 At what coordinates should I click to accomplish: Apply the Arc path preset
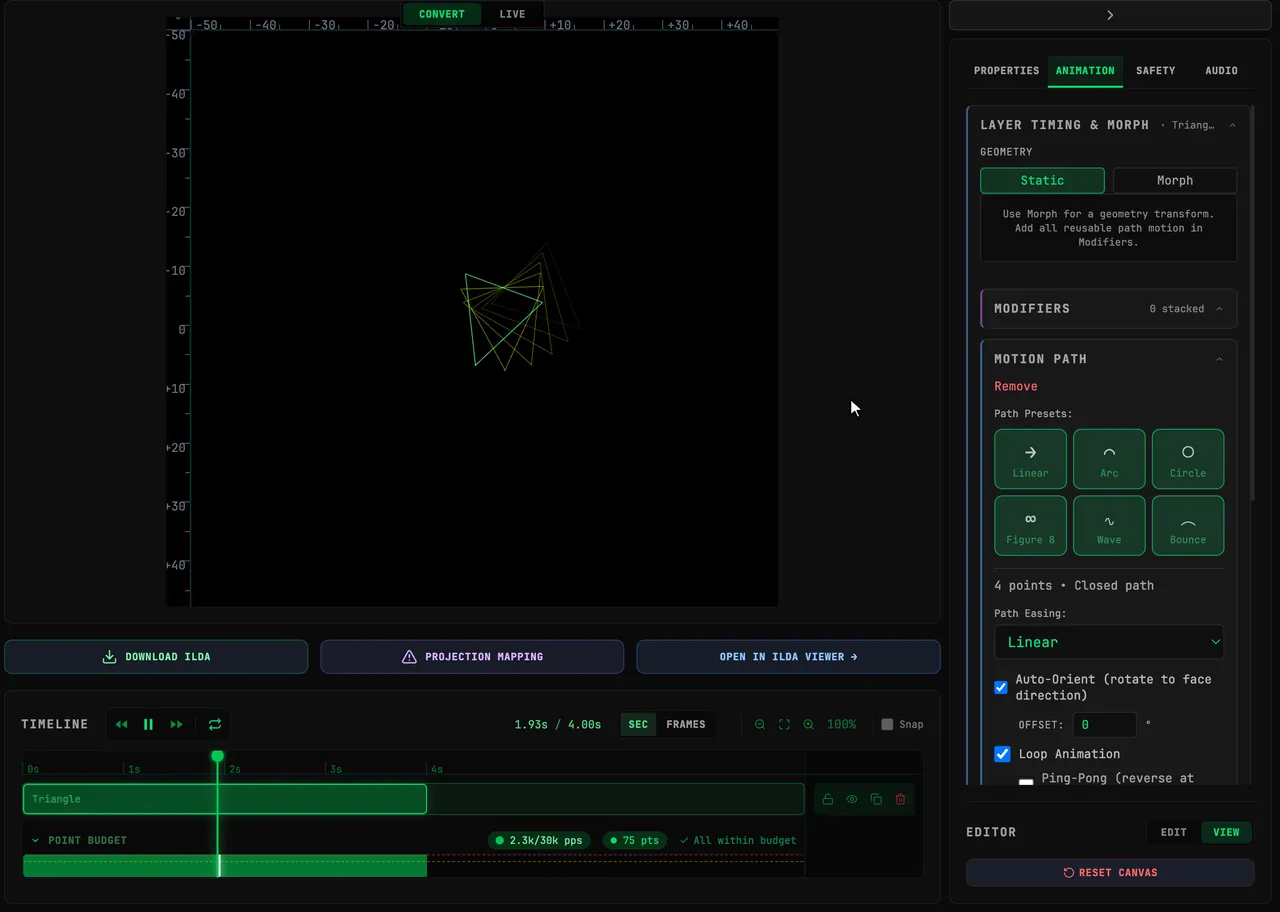[1109, 459]
